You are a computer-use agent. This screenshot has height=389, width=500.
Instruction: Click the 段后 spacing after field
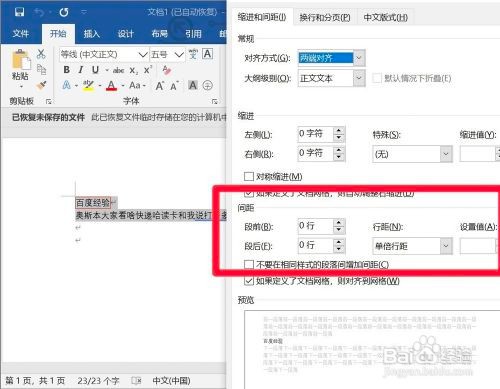tap(315, 245)
